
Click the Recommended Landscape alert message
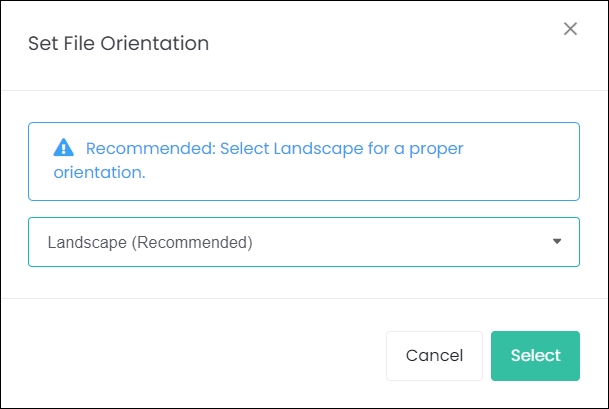[x=258, y=160]
